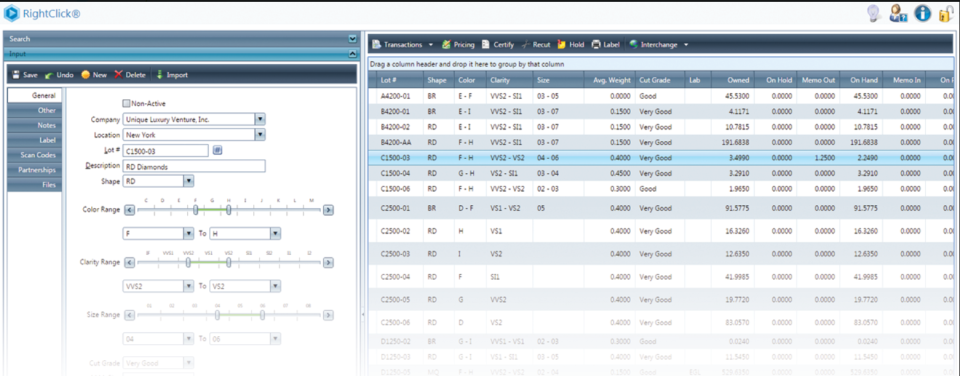Sort by the Avg. Weight column header
Viewport: 960px width, 376px height.
click(x=609, y=80)
